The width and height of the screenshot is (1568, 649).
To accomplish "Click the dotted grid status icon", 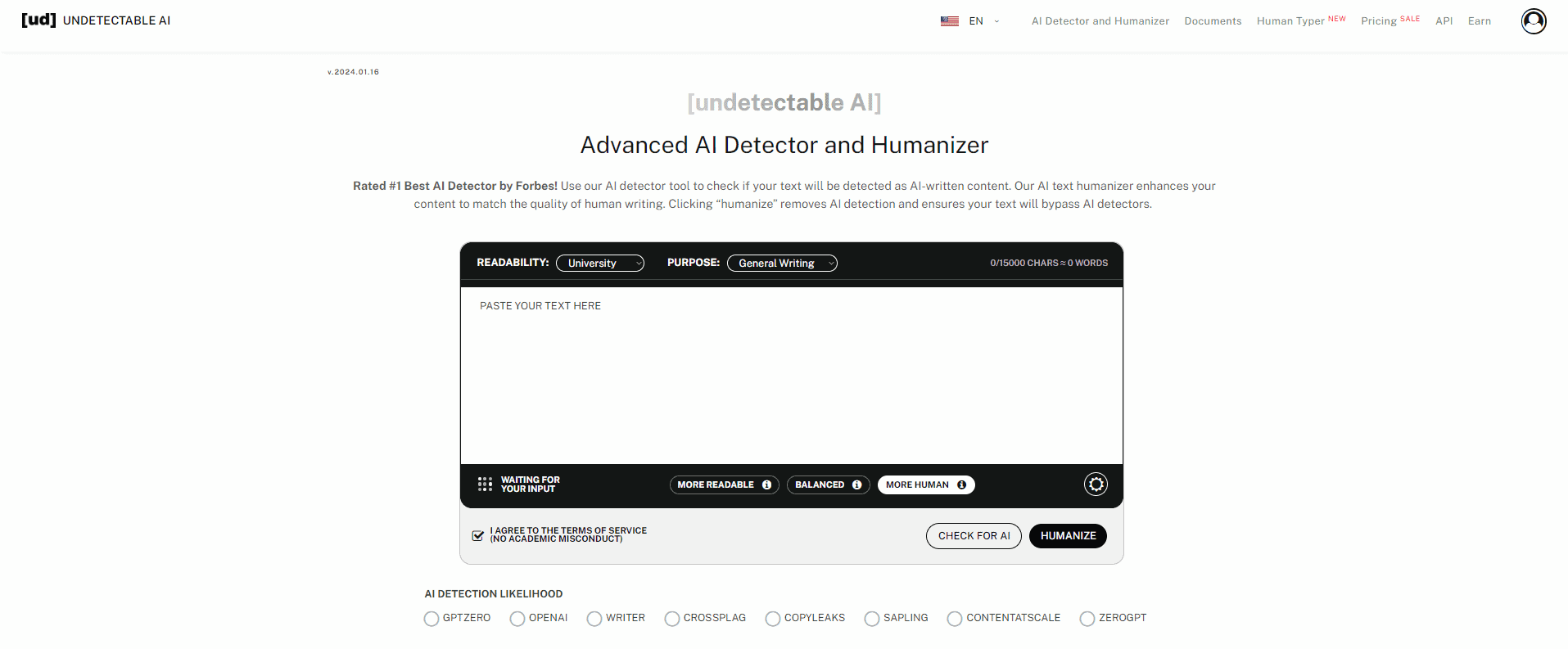I will (485, 484).
